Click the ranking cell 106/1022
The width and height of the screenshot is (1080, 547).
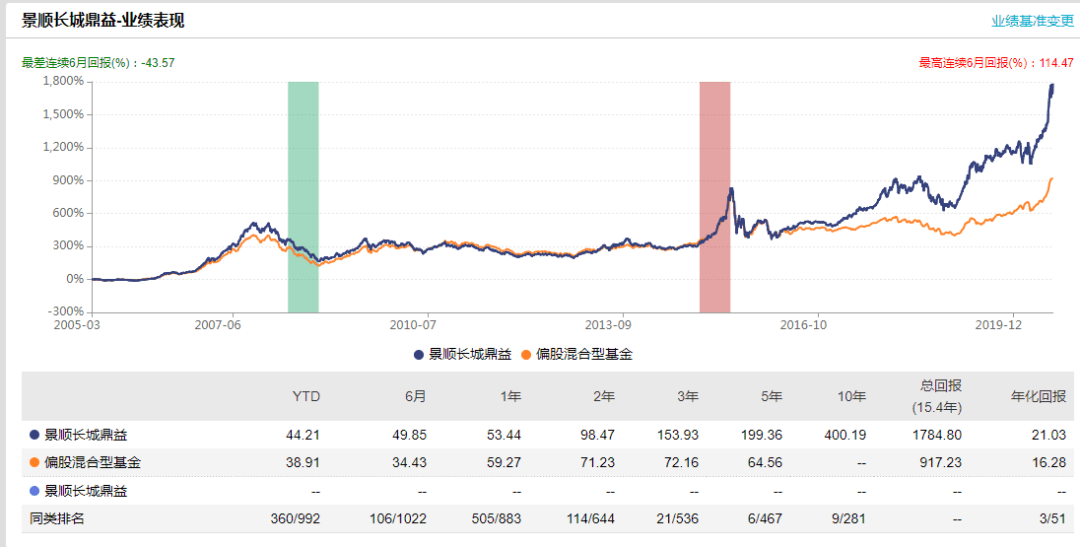[x=397, y=518]
